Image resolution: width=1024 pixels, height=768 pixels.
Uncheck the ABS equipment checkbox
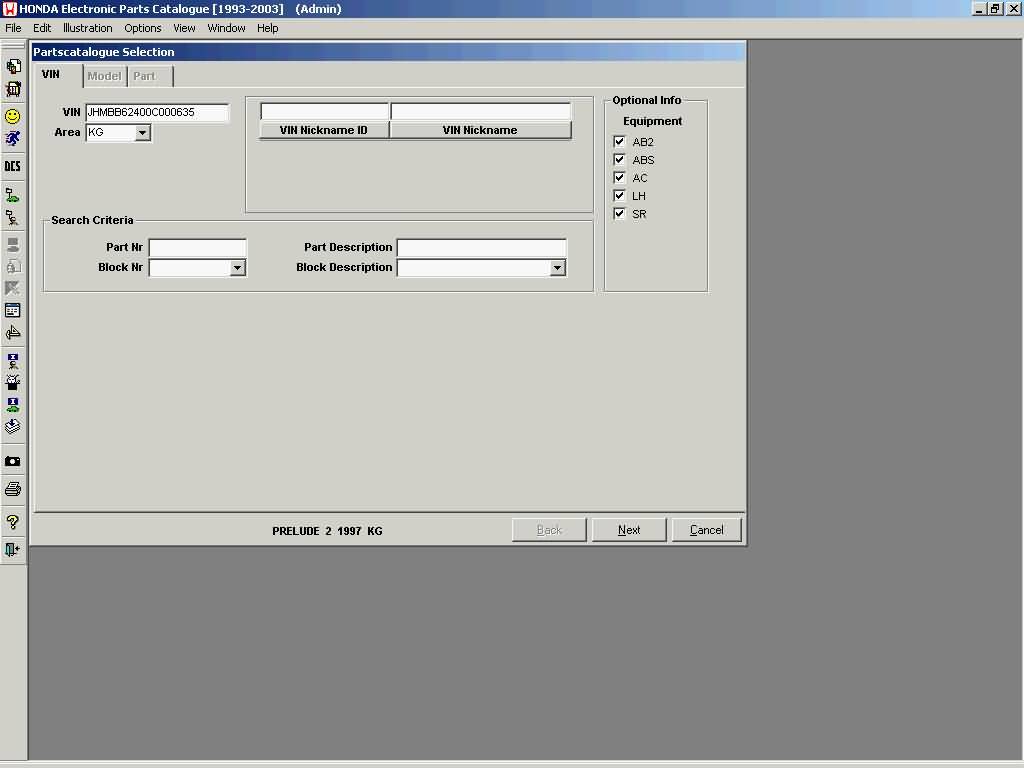tap(619, 159)
